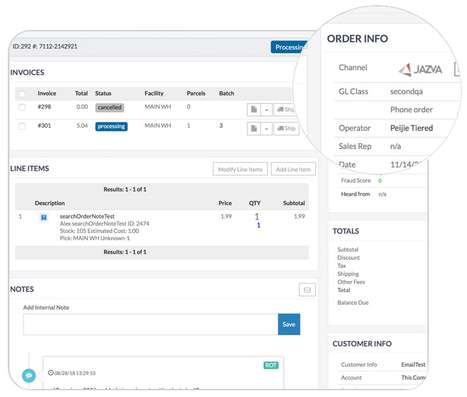Click the Add Internal Note text field
The width and height of the screenshot is (467, 397).
coord(150,324)
